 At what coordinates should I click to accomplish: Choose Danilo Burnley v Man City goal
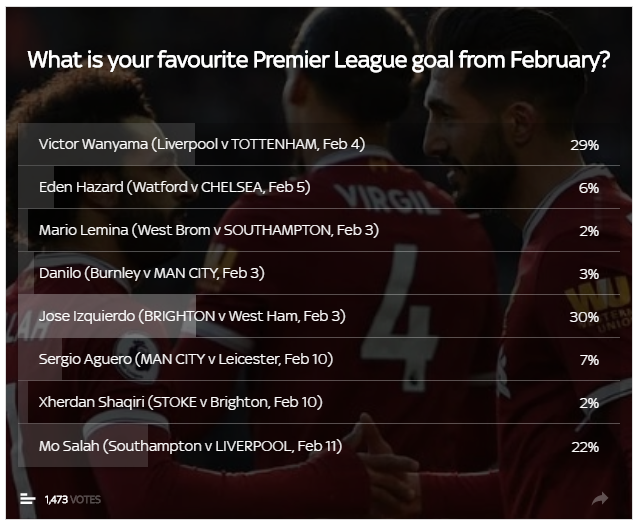[319, 273]
